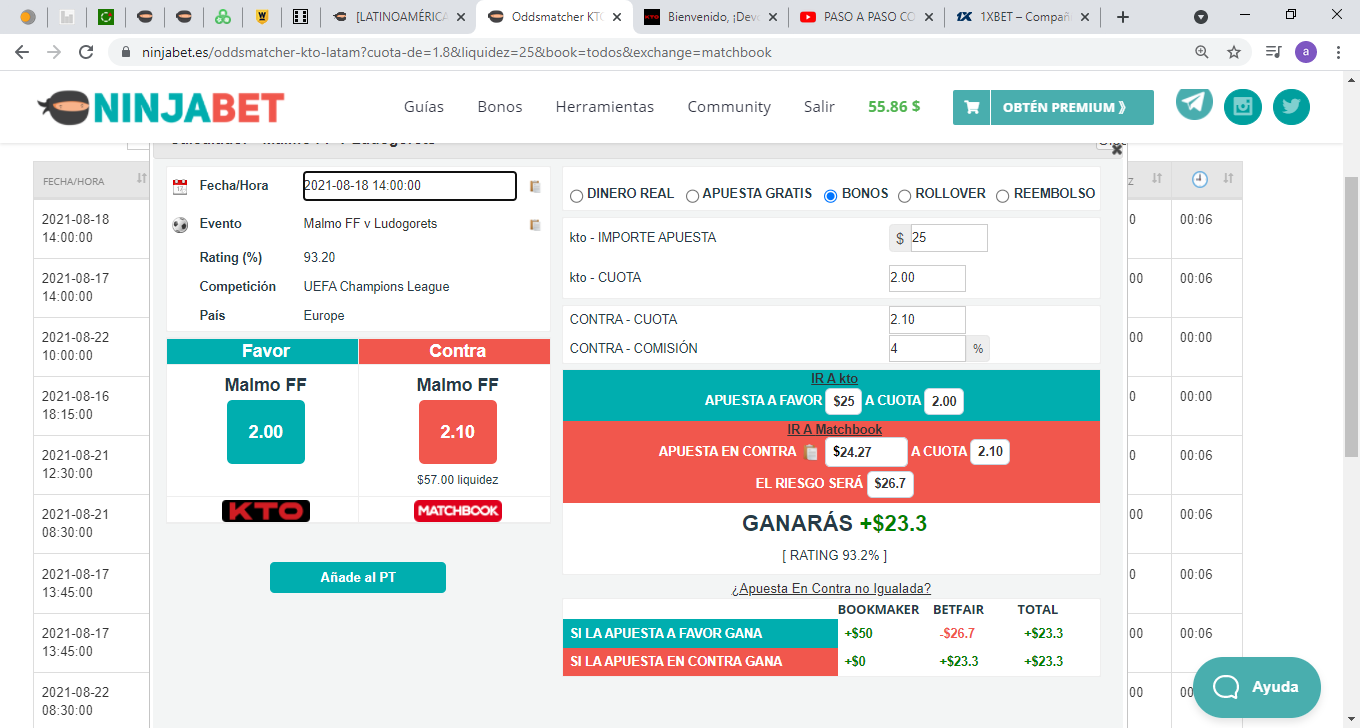Click Salir to log out
This screenshot has height=728, width=1360.
(x=819, y=107)
